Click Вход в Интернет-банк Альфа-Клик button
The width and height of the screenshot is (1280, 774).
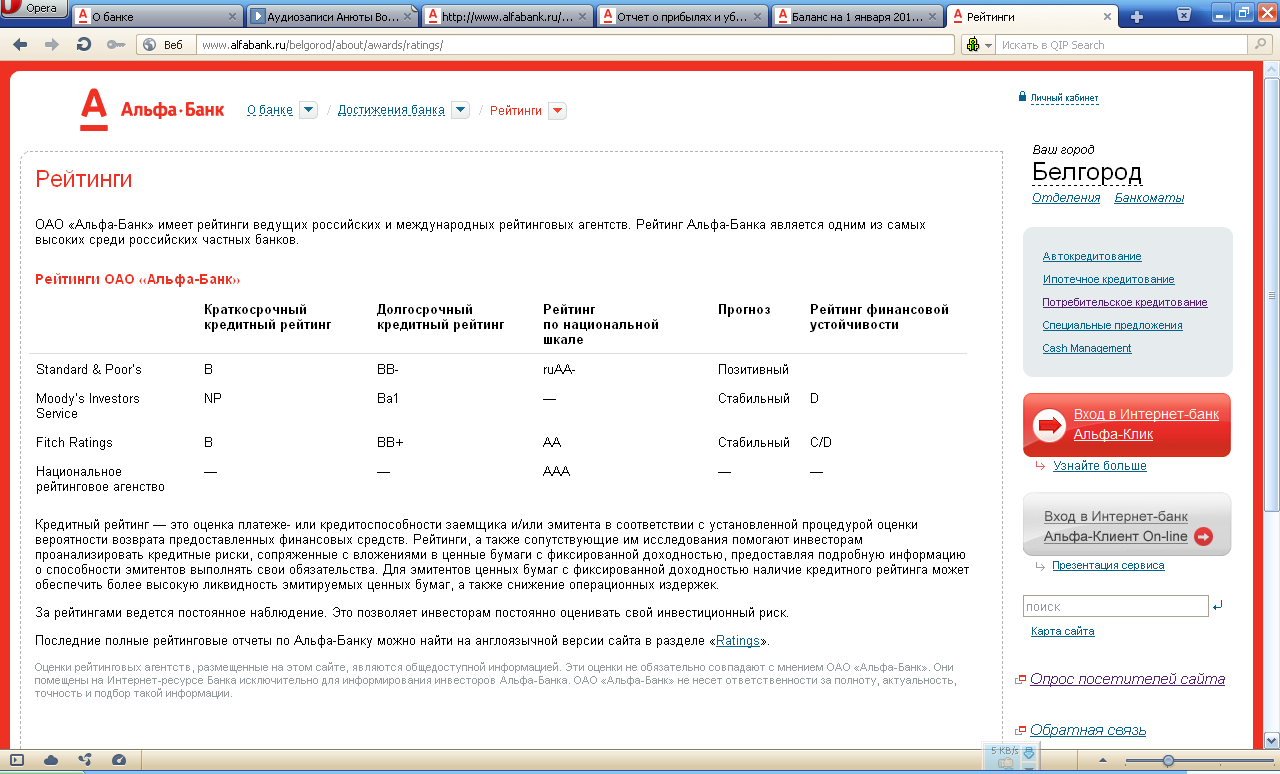pos(1127,425)
